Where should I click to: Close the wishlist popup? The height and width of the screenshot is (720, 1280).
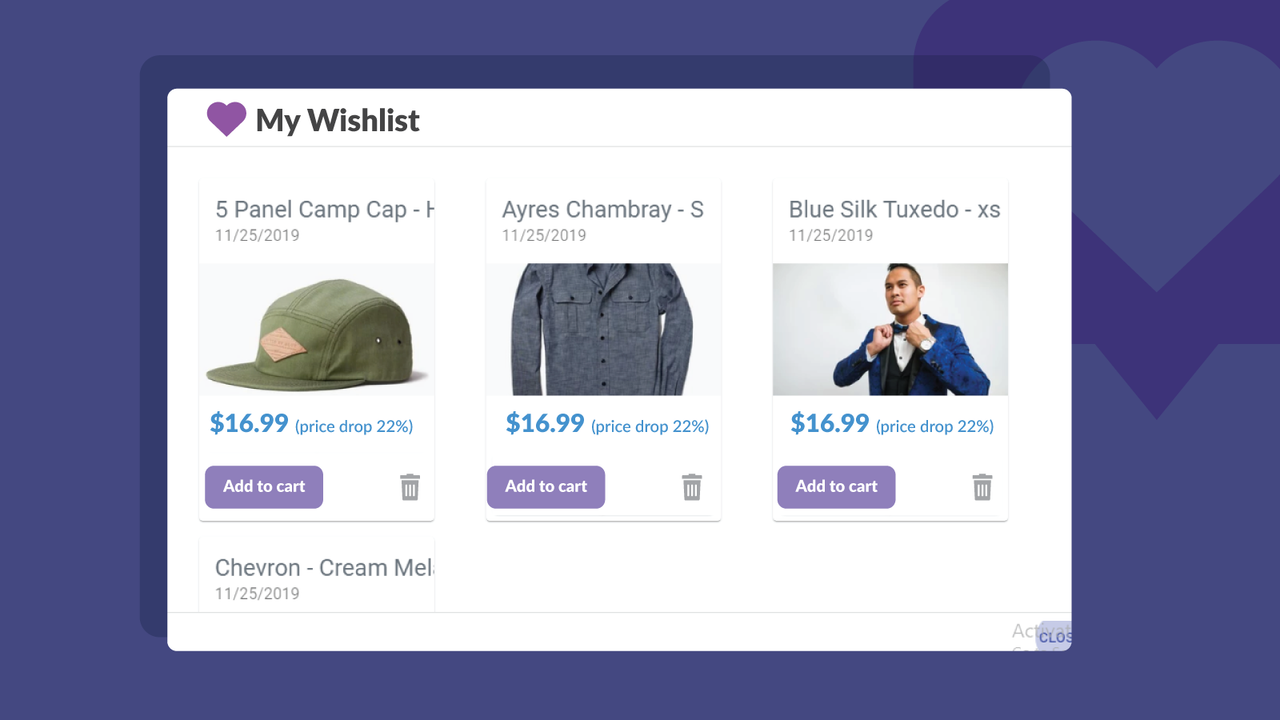(x=1054, y=637)
